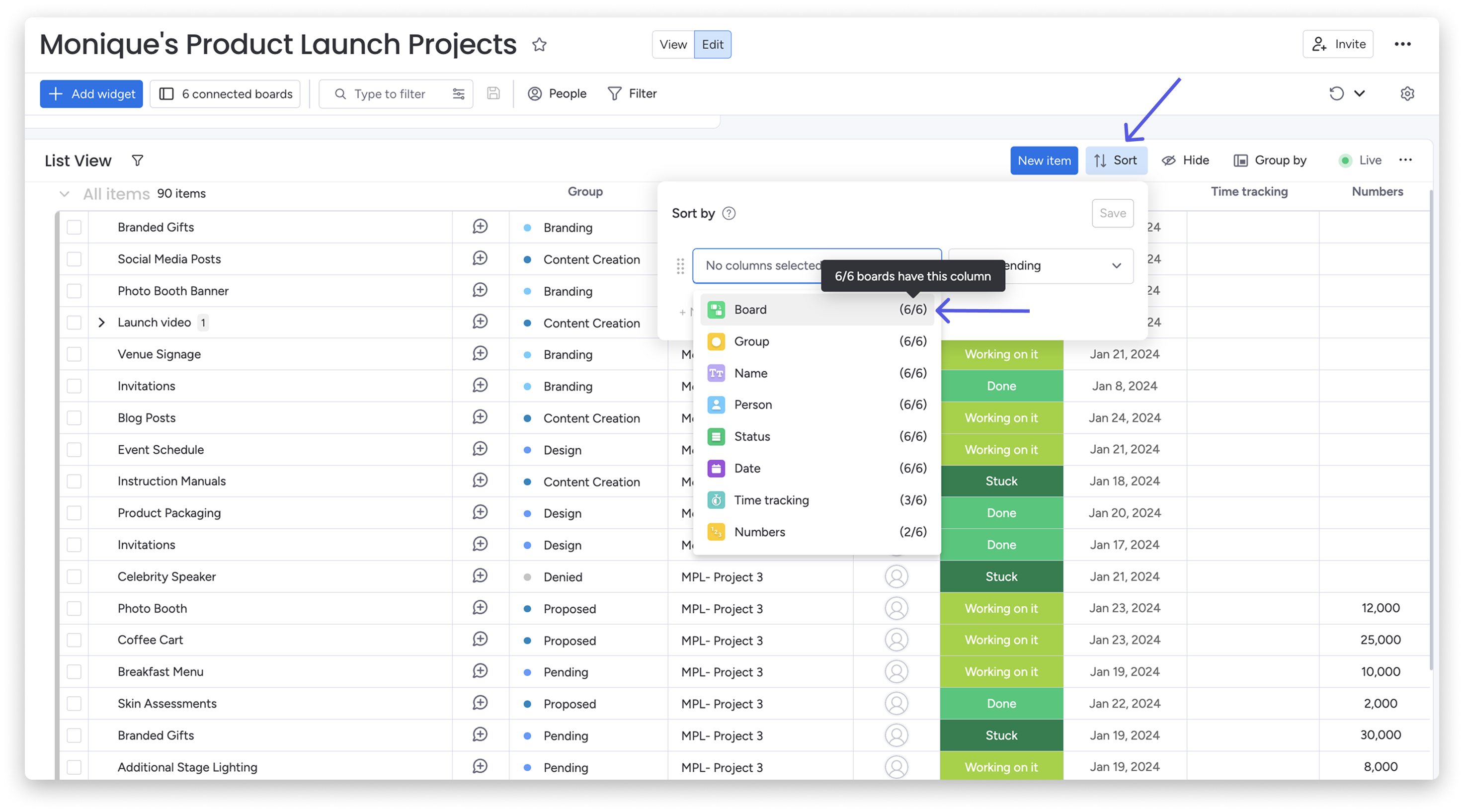Click Save in Sort by panel
This screenshot has width=1464, height=812.
point(1112,214)
